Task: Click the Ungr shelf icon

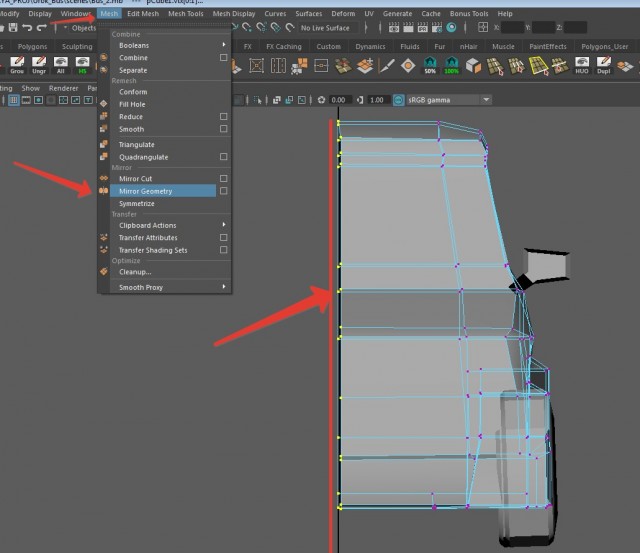Action: [40, 66]
